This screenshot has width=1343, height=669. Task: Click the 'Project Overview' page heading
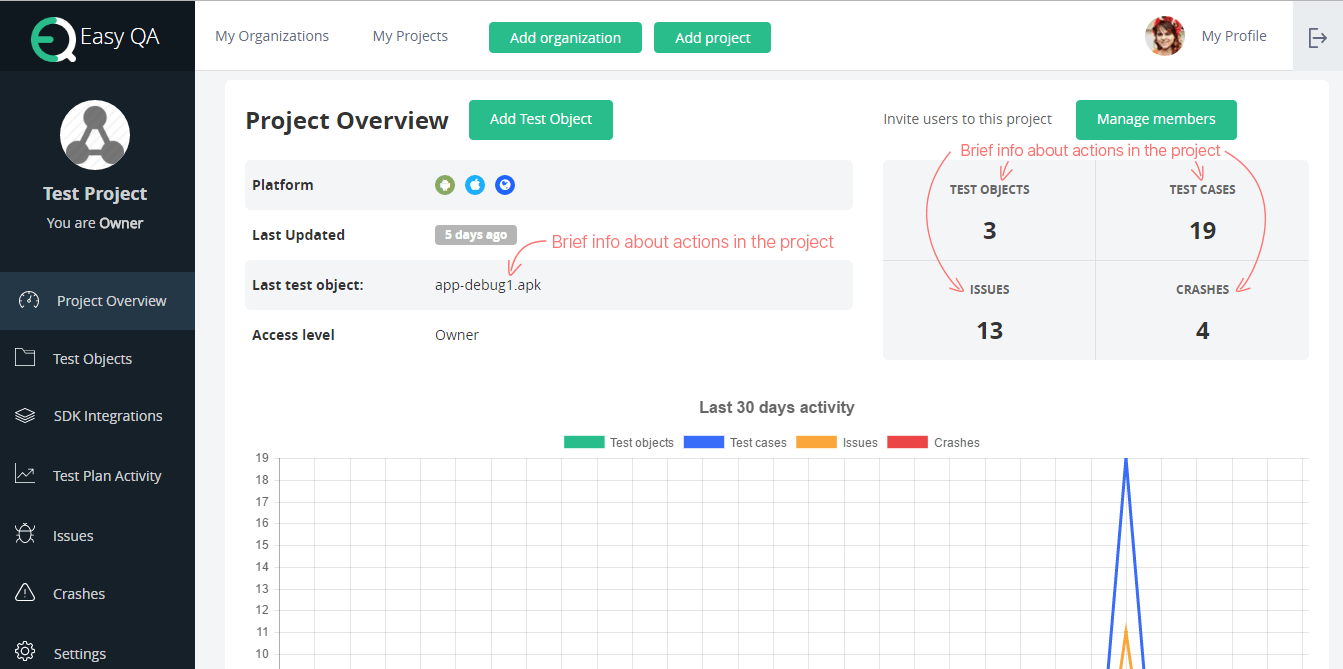coord(347,120)
